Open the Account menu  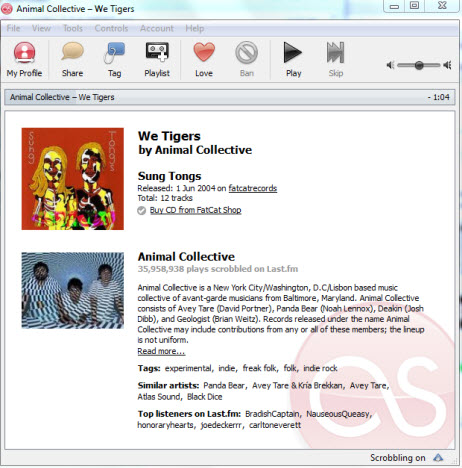pyautogui.click(x=157, y=28)
